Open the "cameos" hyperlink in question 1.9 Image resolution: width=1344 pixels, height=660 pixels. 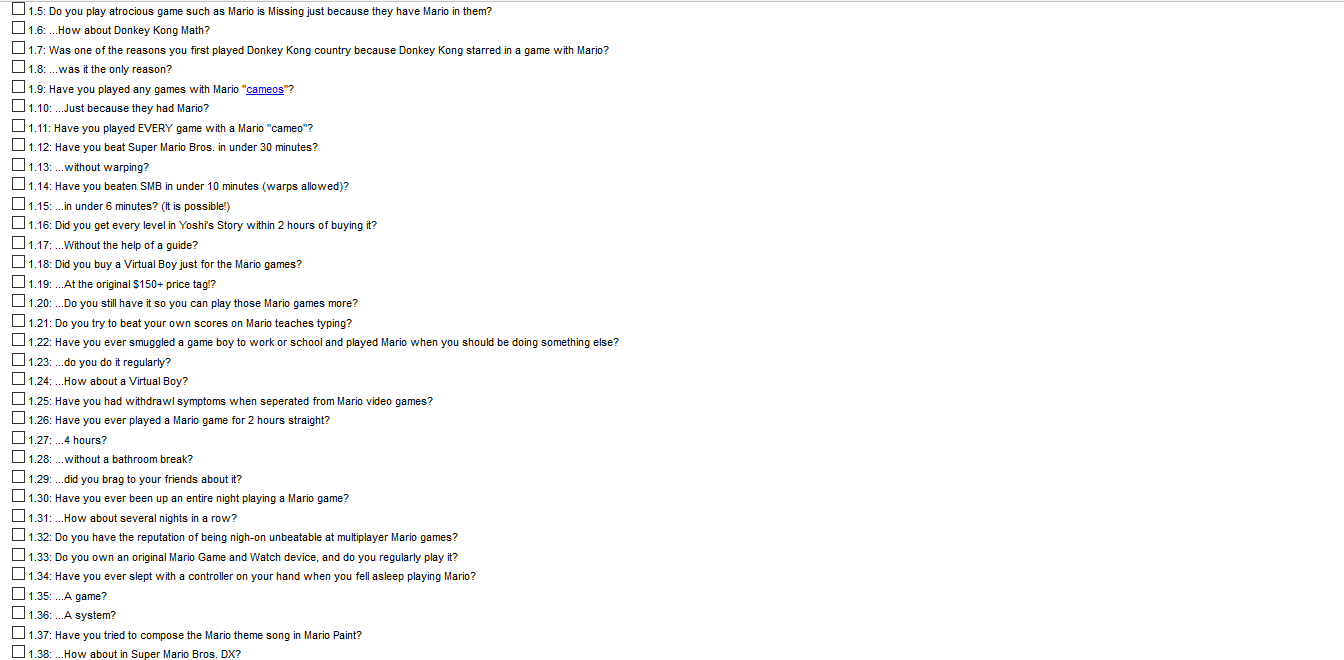pos(265,89)
